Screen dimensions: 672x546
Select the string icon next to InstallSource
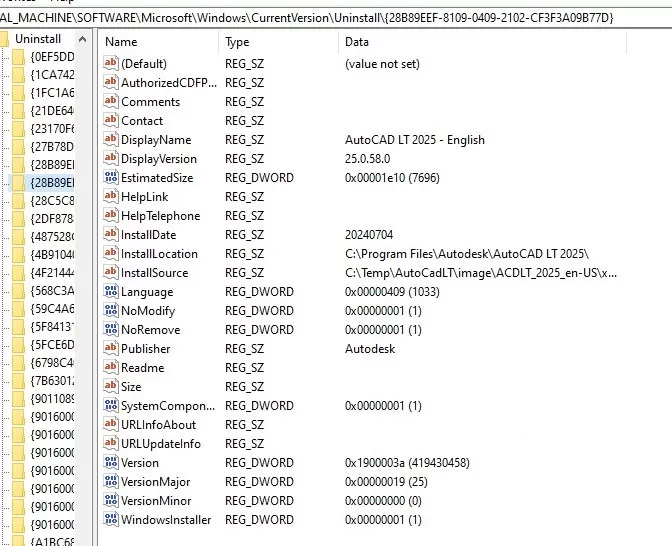click(x=111, y=272)
